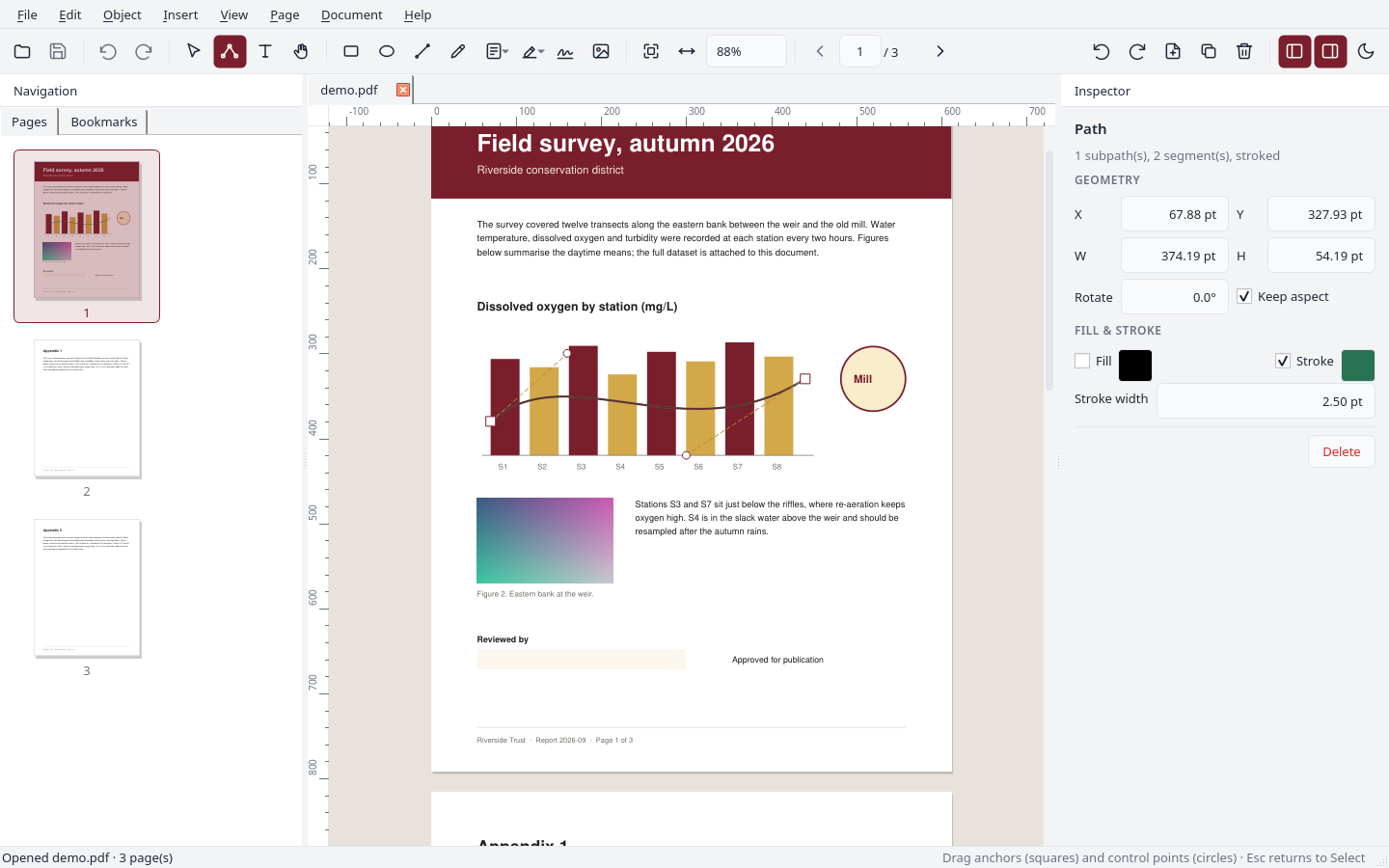The height and width of the screenshot is (868, 1389).
Task: Delete page with the trash icon
Action: [x=1244, y=51]
